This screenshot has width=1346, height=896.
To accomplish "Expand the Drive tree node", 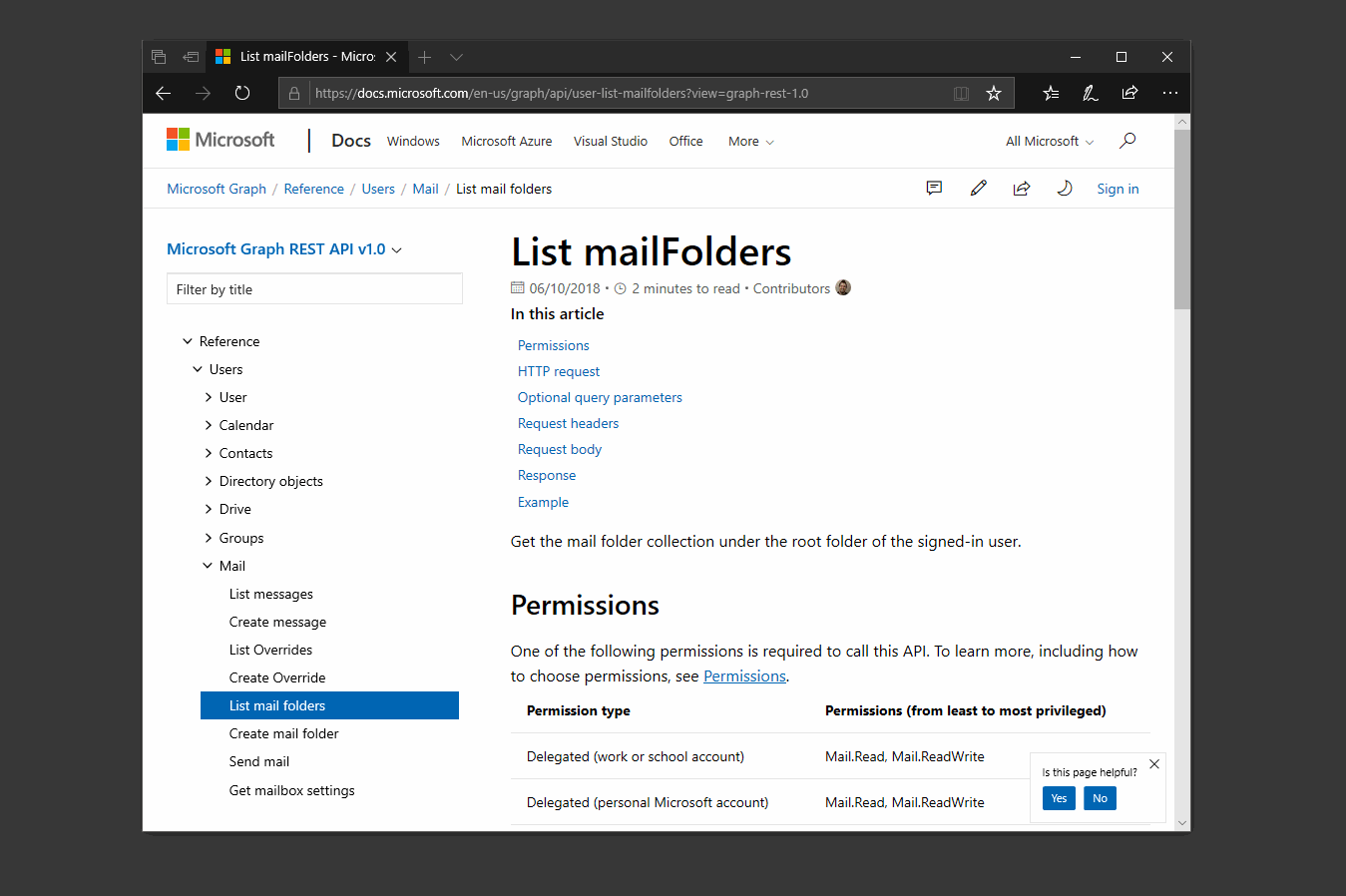I will pyautogui.click(x=208, y=509).
